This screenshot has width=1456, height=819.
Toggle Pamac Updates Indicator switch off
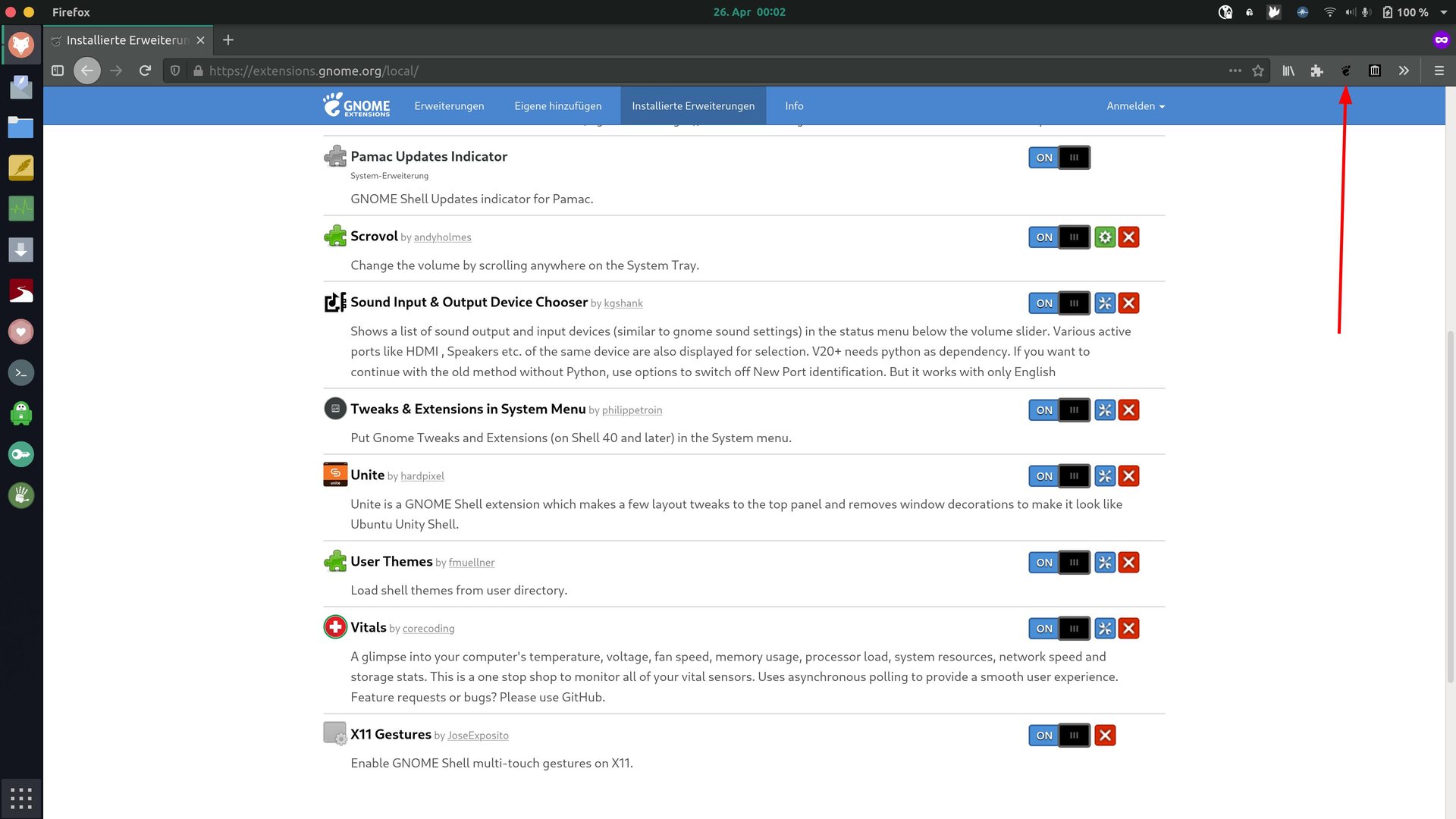[1059, 158]
